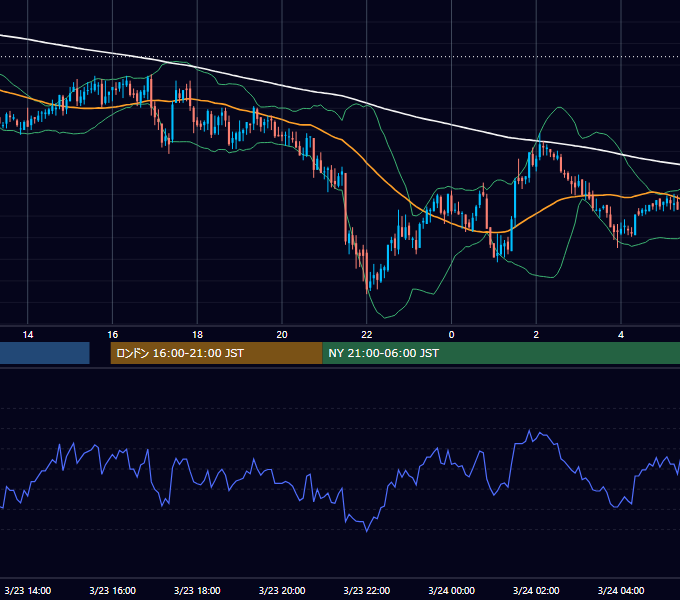
Task: Click the 3/24 02:00 date label
Action: point(536,590)
